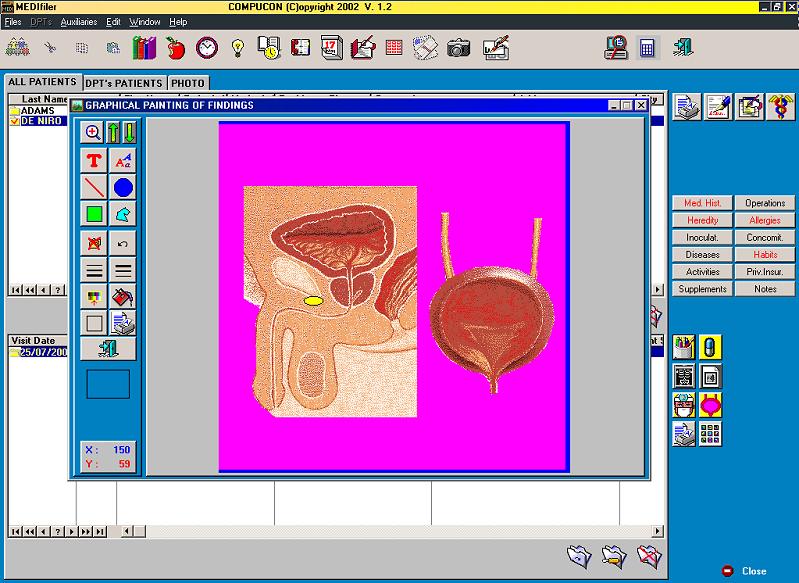799x583 pixels.
Task: Select the green square shape tool
Action: pos(94,214)
